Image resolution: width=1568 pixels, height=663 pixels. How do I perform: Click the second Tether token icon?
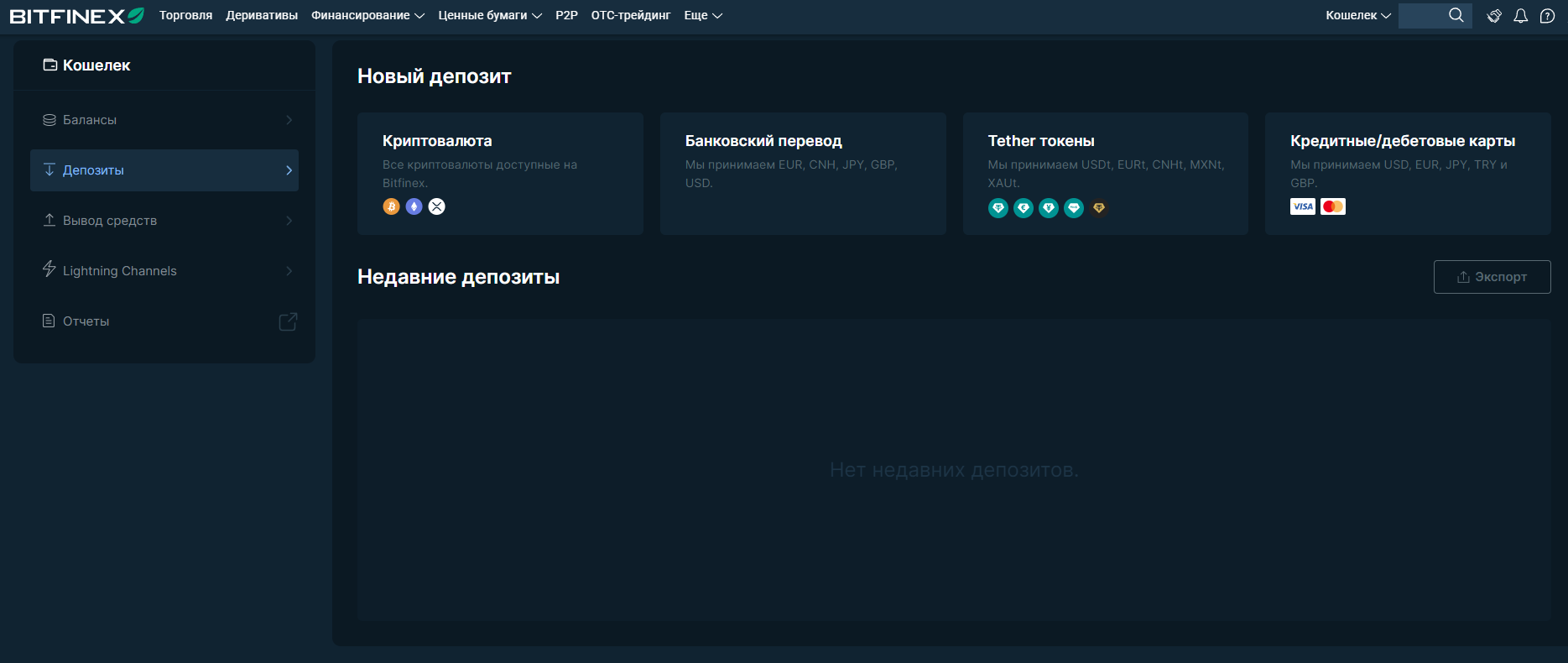[x=1024, y=208]
